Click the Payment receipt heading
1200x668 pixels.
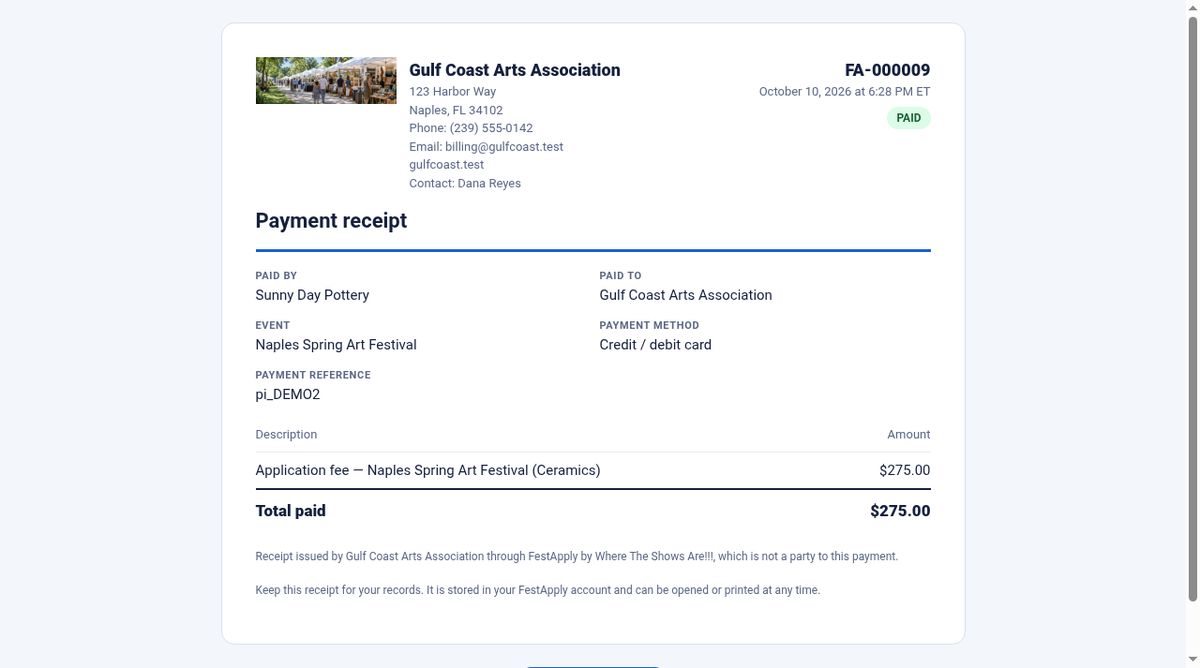click(331, 221)
